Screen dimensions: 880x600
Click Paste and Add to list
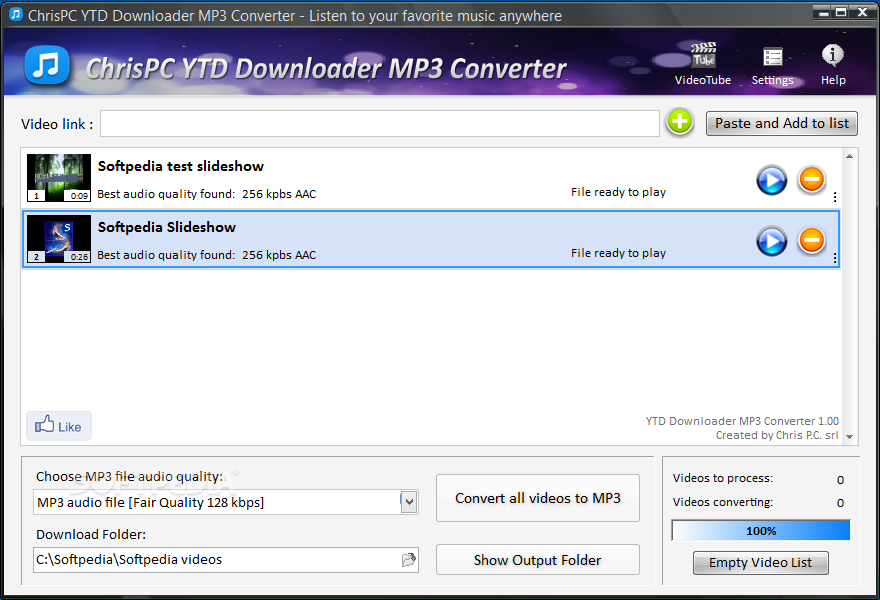click(781, 123)
